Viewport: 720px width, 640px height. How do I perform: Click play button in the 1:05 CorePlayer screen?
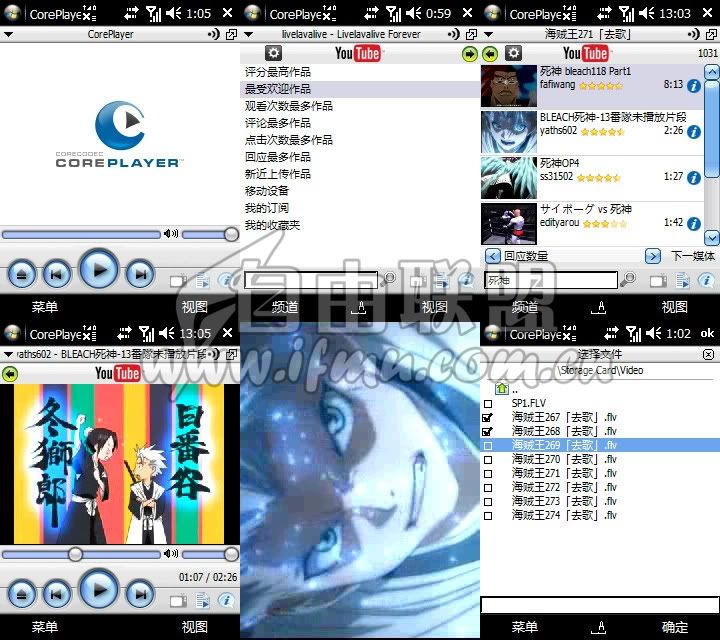[x=99, y=270]
